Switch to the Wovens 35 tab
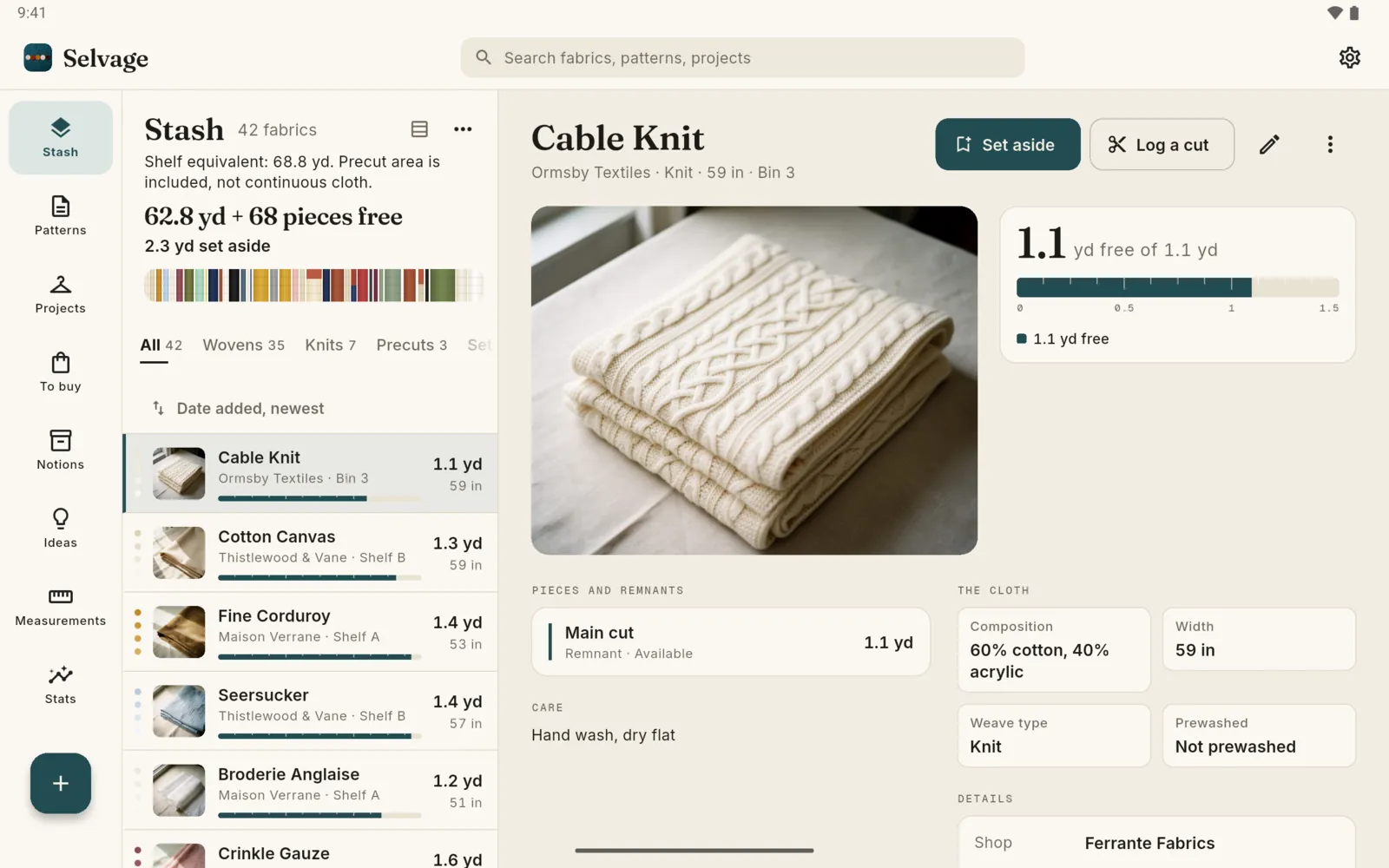This screenshot has width=1389, height=868. point(243,345)
